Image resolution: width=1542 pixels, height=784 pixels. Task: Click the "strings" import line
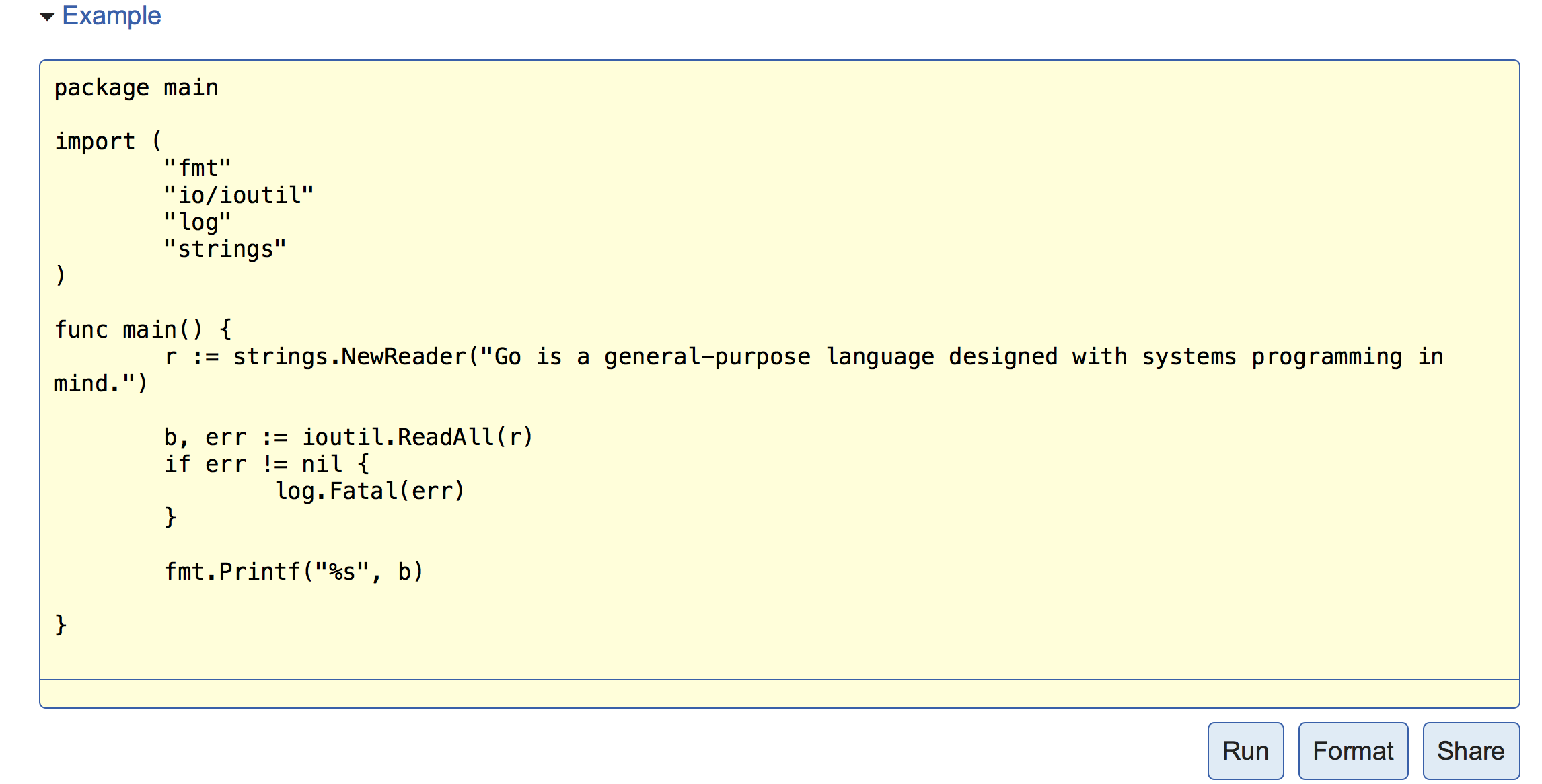point(225,249)
